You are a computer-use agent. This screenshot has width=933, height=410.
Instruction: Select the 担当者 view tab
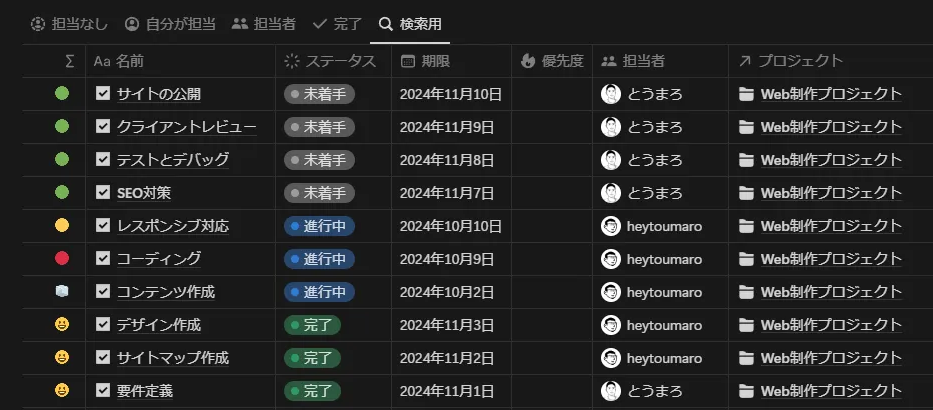(x=264, y=24)
